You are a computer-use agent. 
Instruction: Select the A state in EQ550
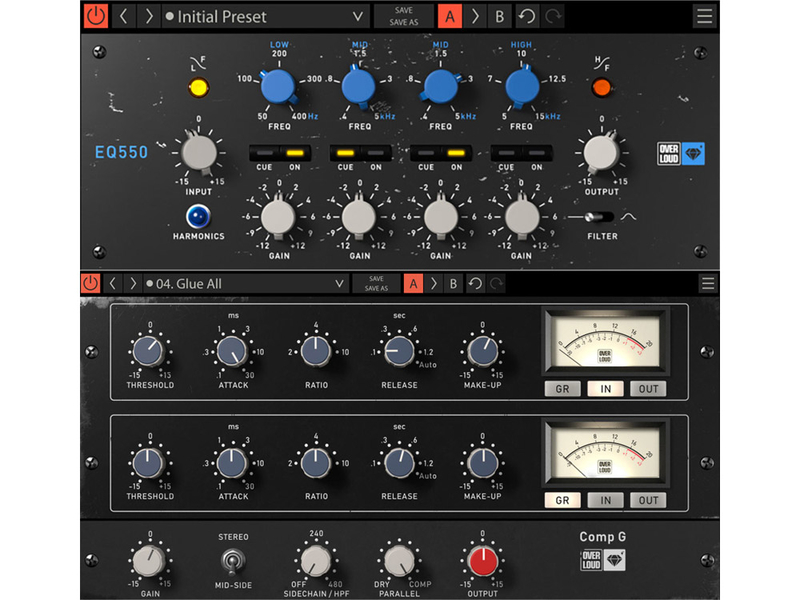pyautogui.click(x=449, y=16)
